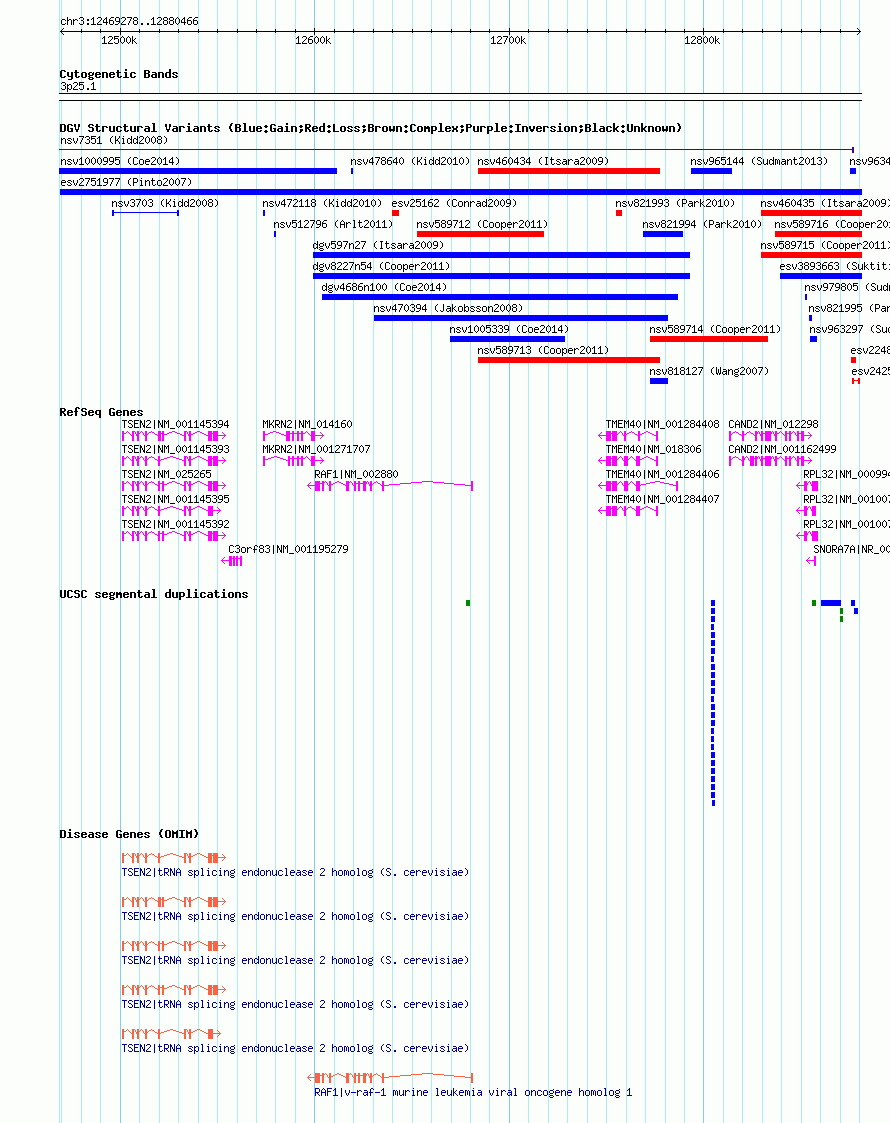Click the blue bar under dgv597n27 (Itsara2009)
This screenshot has width=890, height=1123.
[501, 255]
